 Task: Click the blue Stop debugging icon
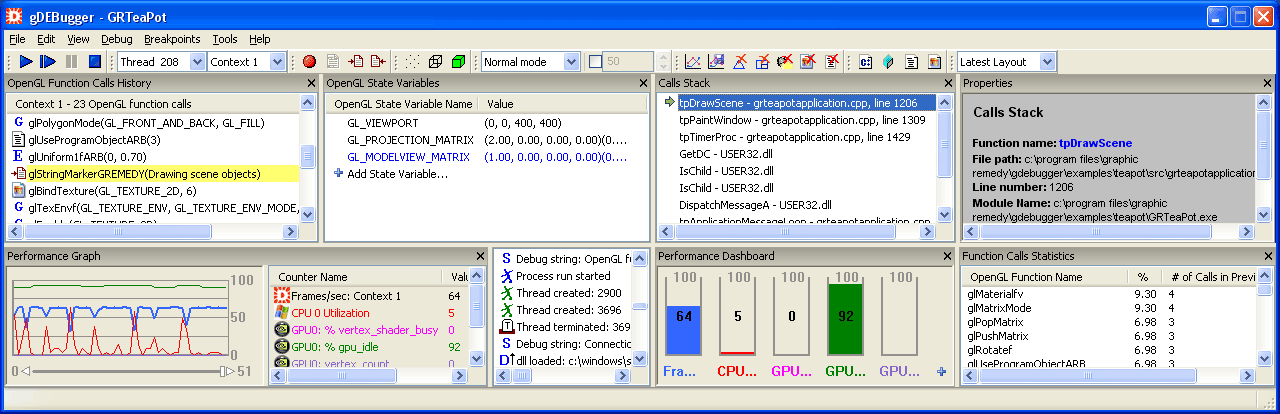[94, 62]
